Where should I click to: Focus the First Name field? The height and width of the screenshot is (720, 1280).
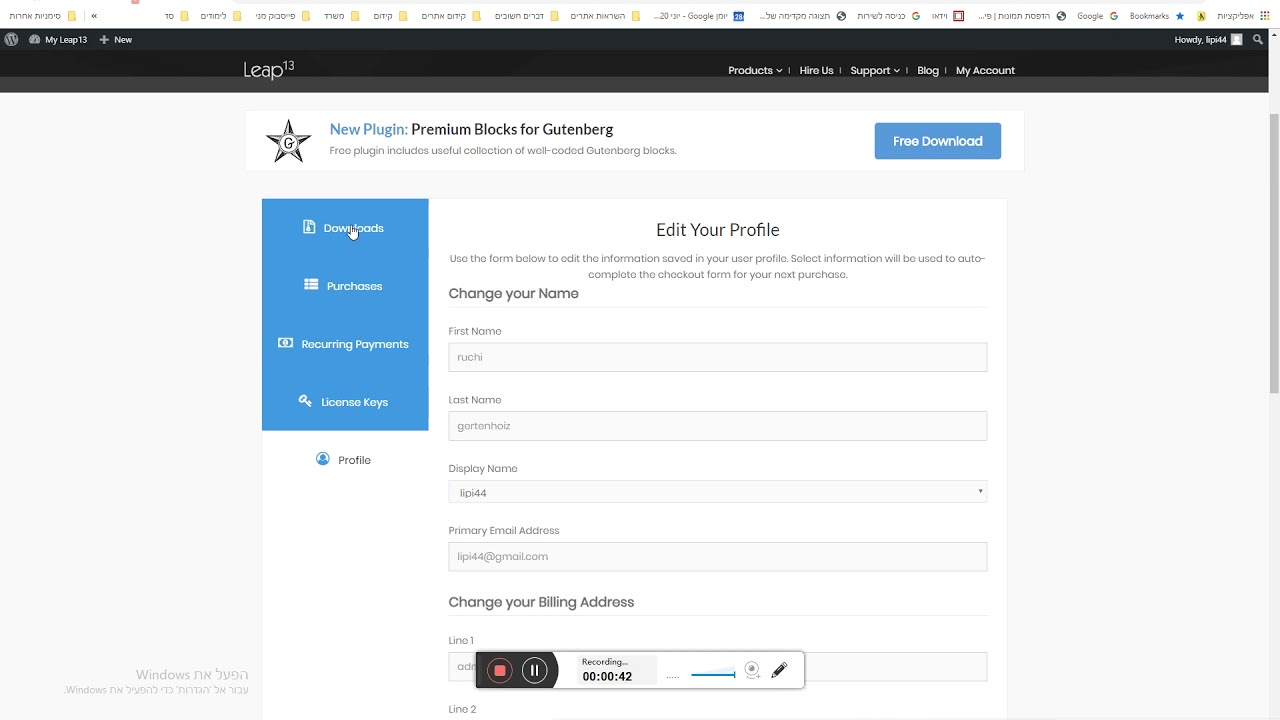tap(717, 357)
